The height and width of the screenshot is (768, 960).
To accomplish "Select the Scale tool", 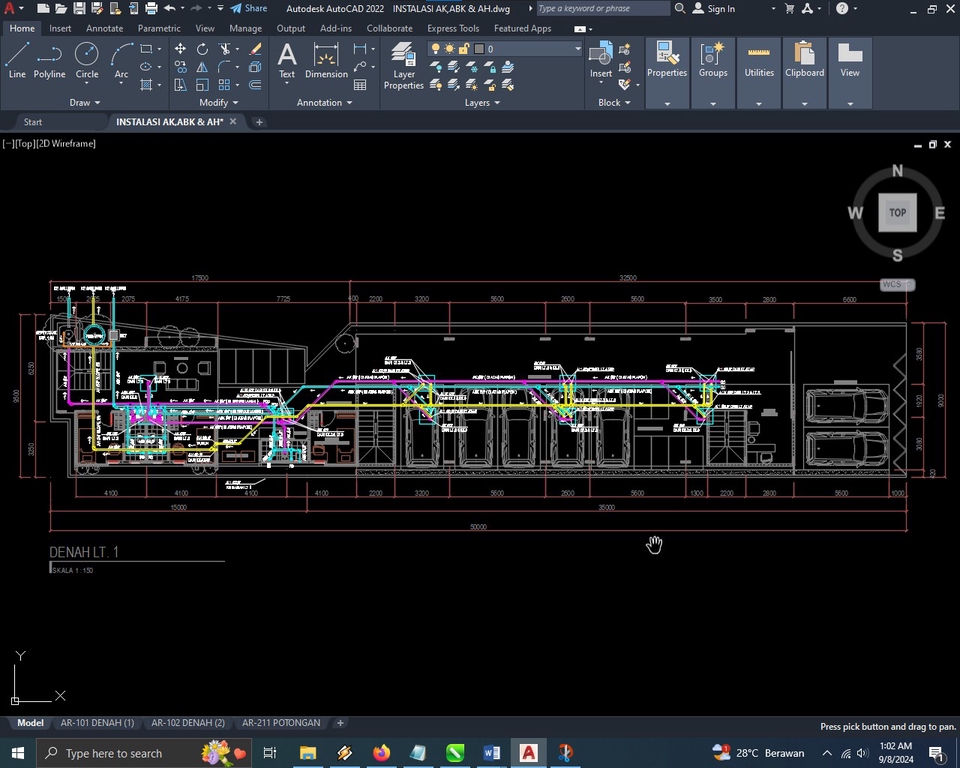I will (x=202, y=85).
